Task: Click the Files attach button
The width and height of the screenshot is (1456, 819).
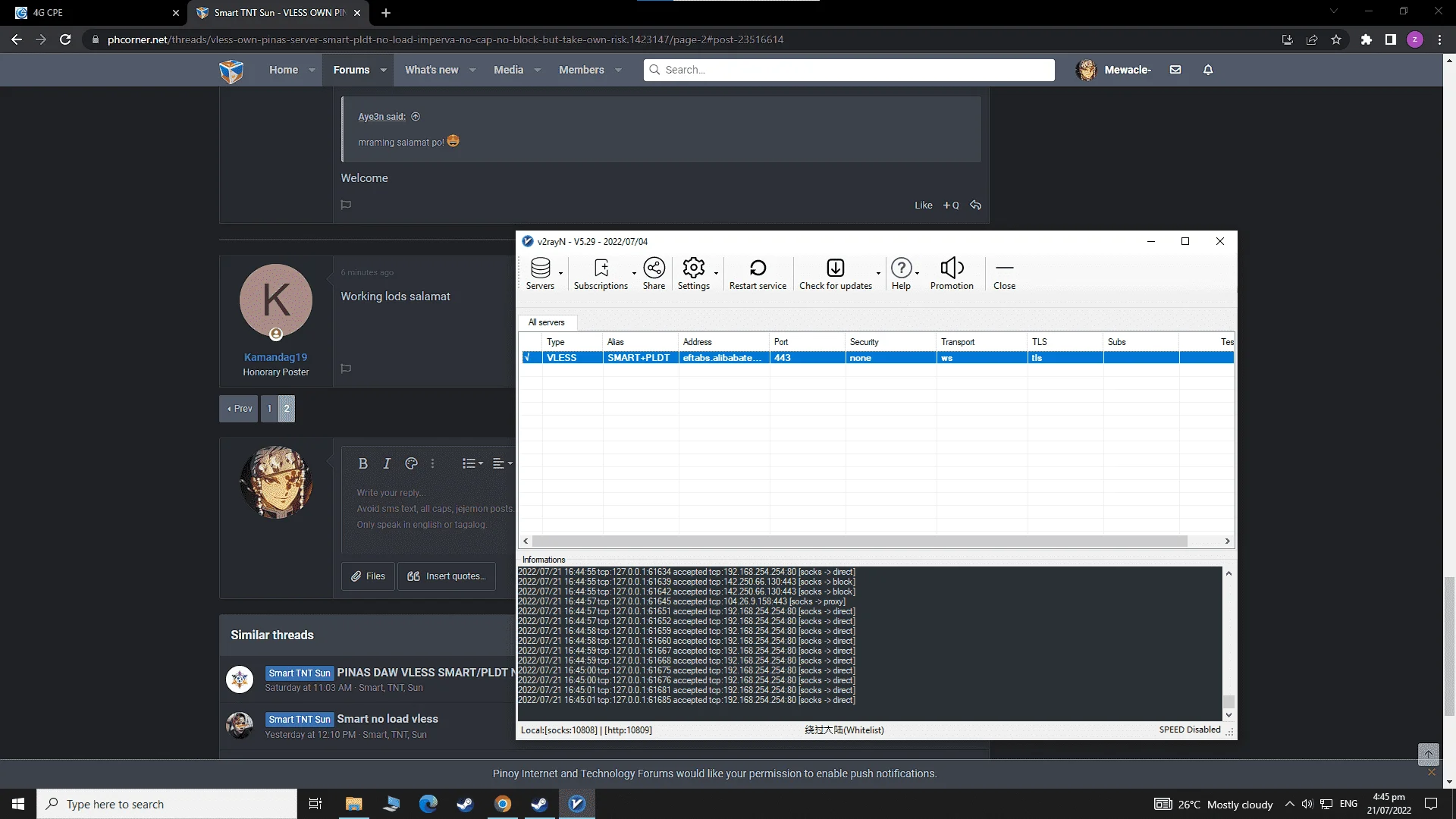Action: click(x=368, y=576)
